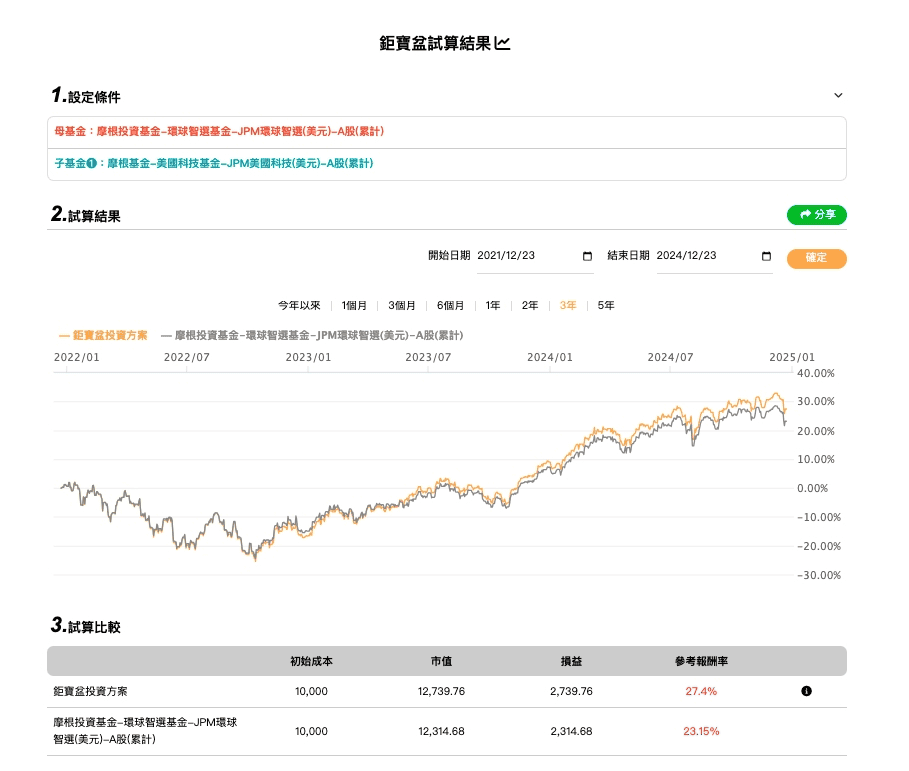
Task: Click the 0.00% y-axis label
Action: [x=812, y=489]
